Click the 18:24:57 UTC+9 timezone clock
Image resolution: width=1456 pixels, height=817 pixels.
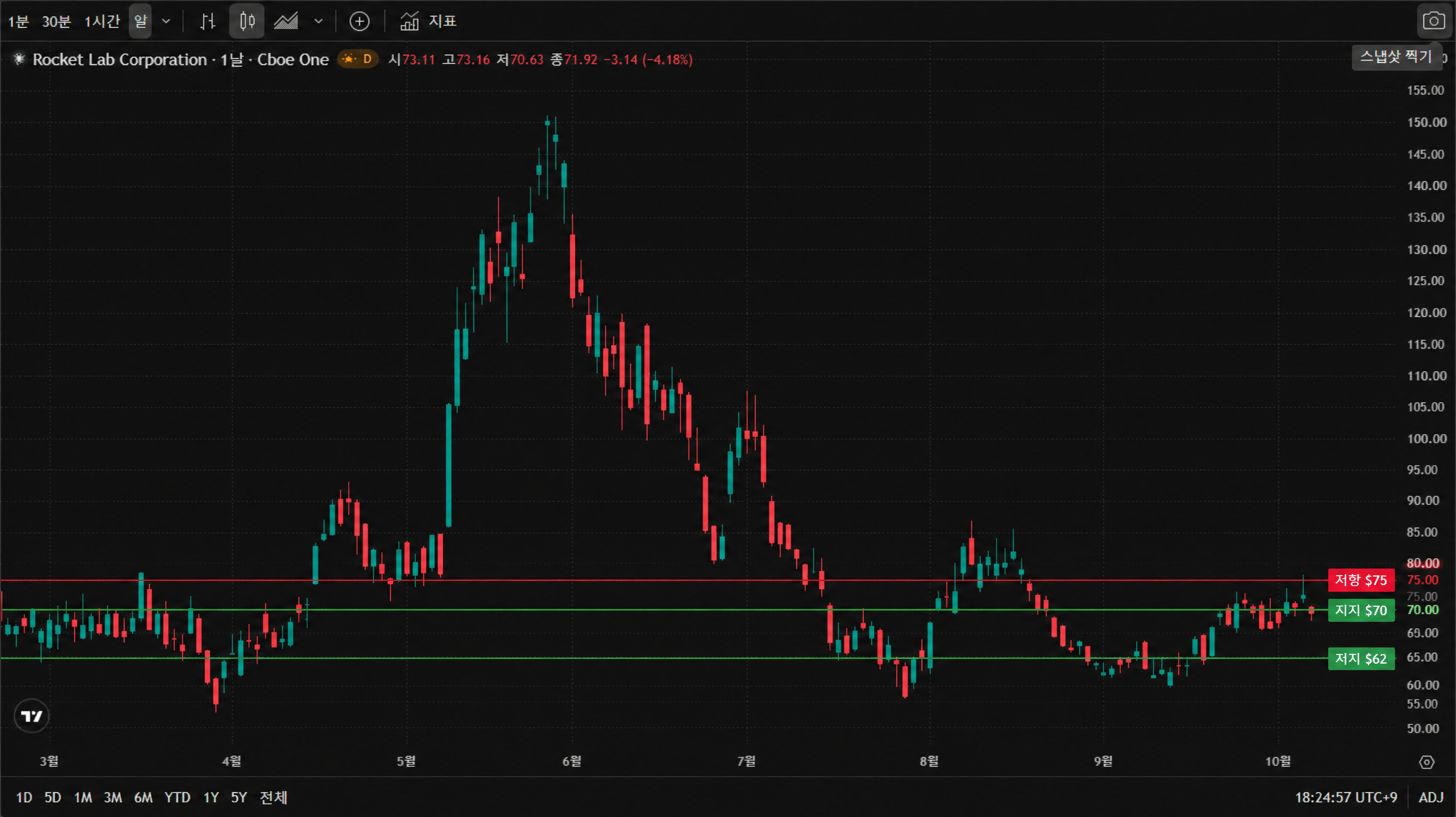pos(1346,797)
